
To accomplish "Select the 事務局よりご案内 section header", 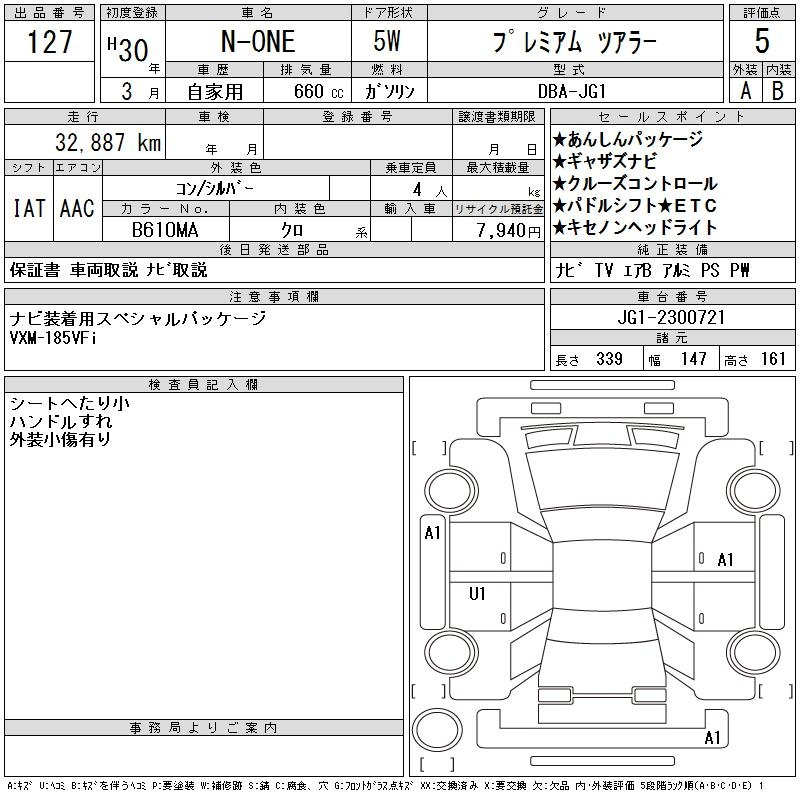I will click(x=203, y=728).
